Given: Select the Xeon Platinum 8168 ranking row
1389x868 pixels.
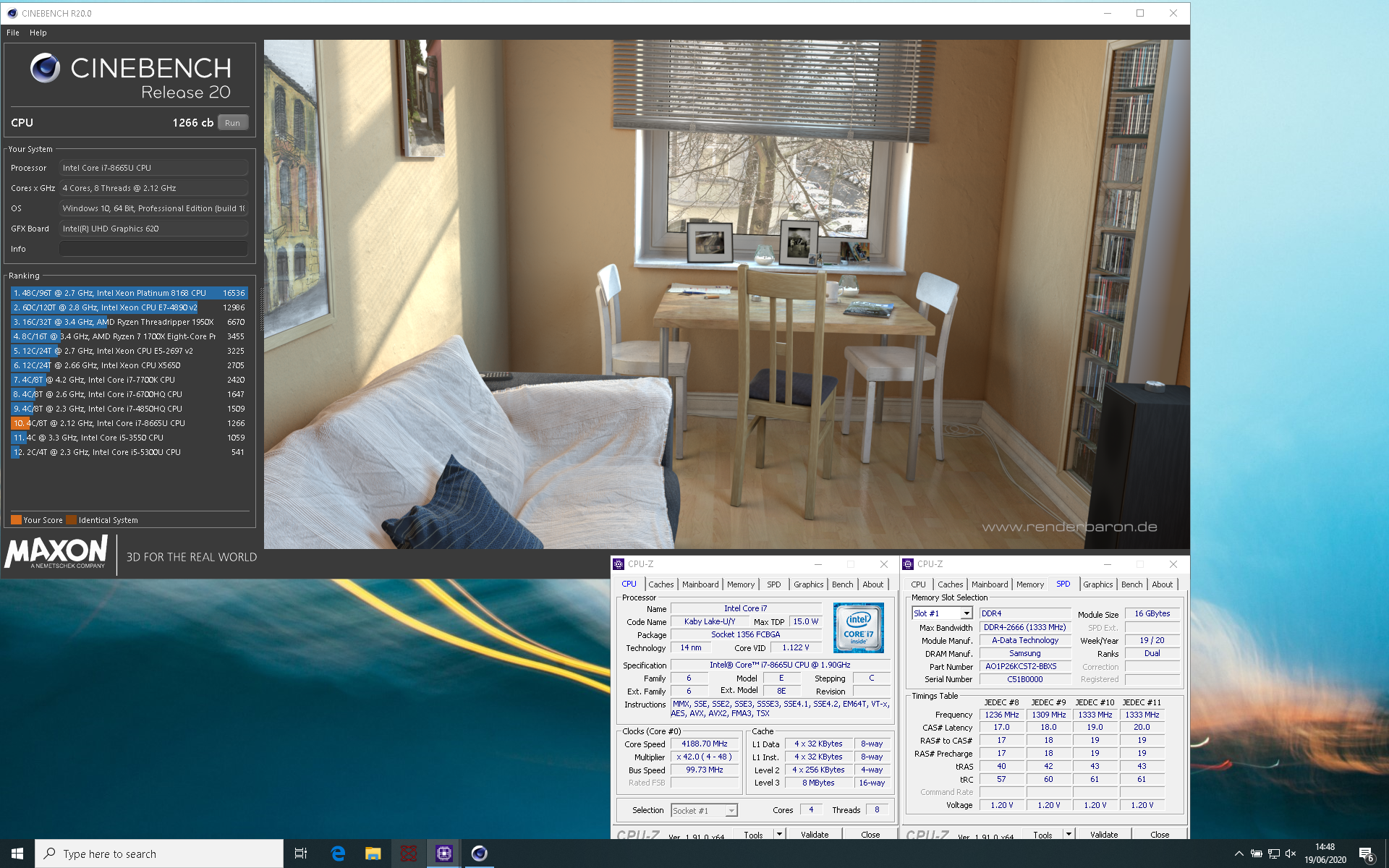Looking at the screenshot, I should (x=129, y=293).
